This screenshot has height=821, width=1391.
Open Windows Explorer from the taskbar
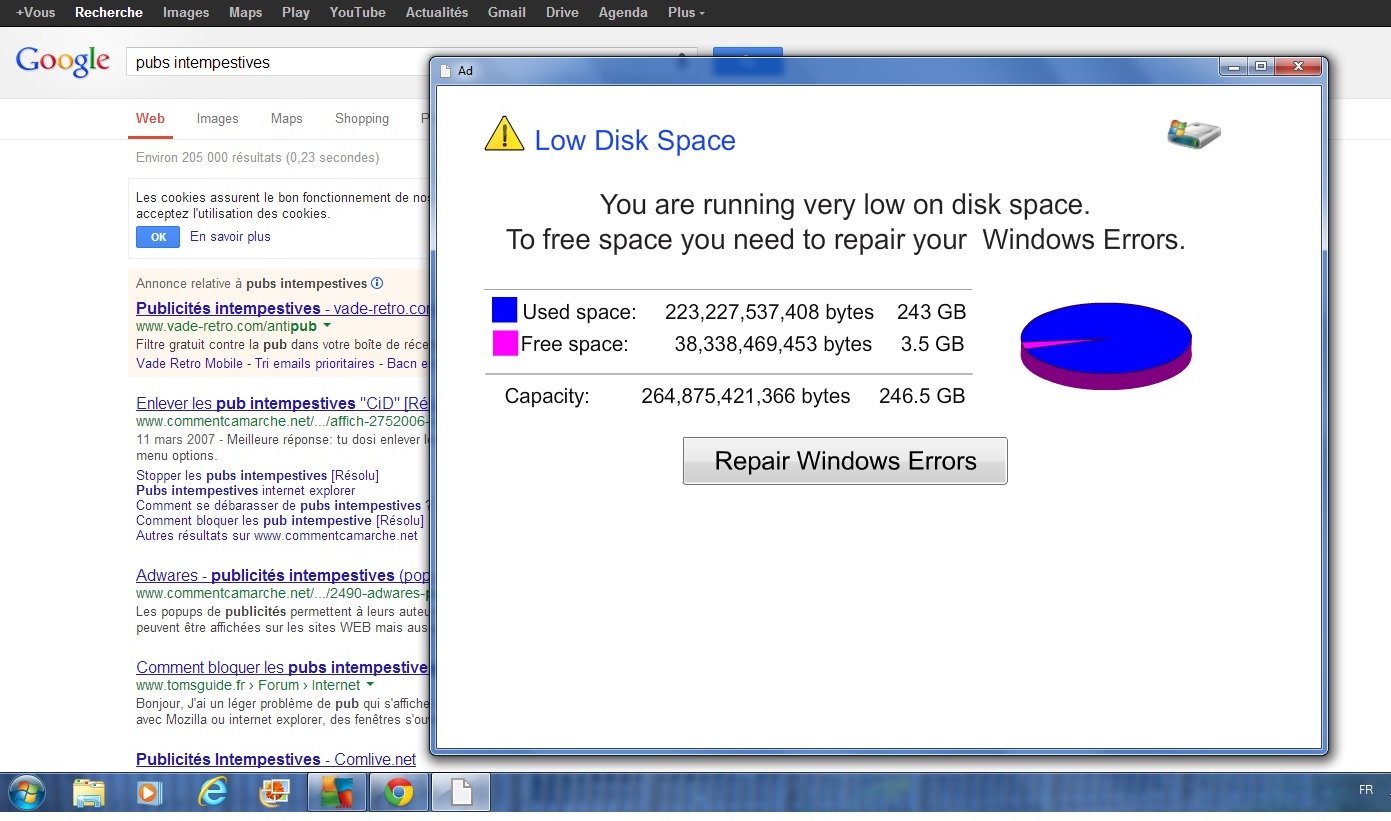coord(89,793)
